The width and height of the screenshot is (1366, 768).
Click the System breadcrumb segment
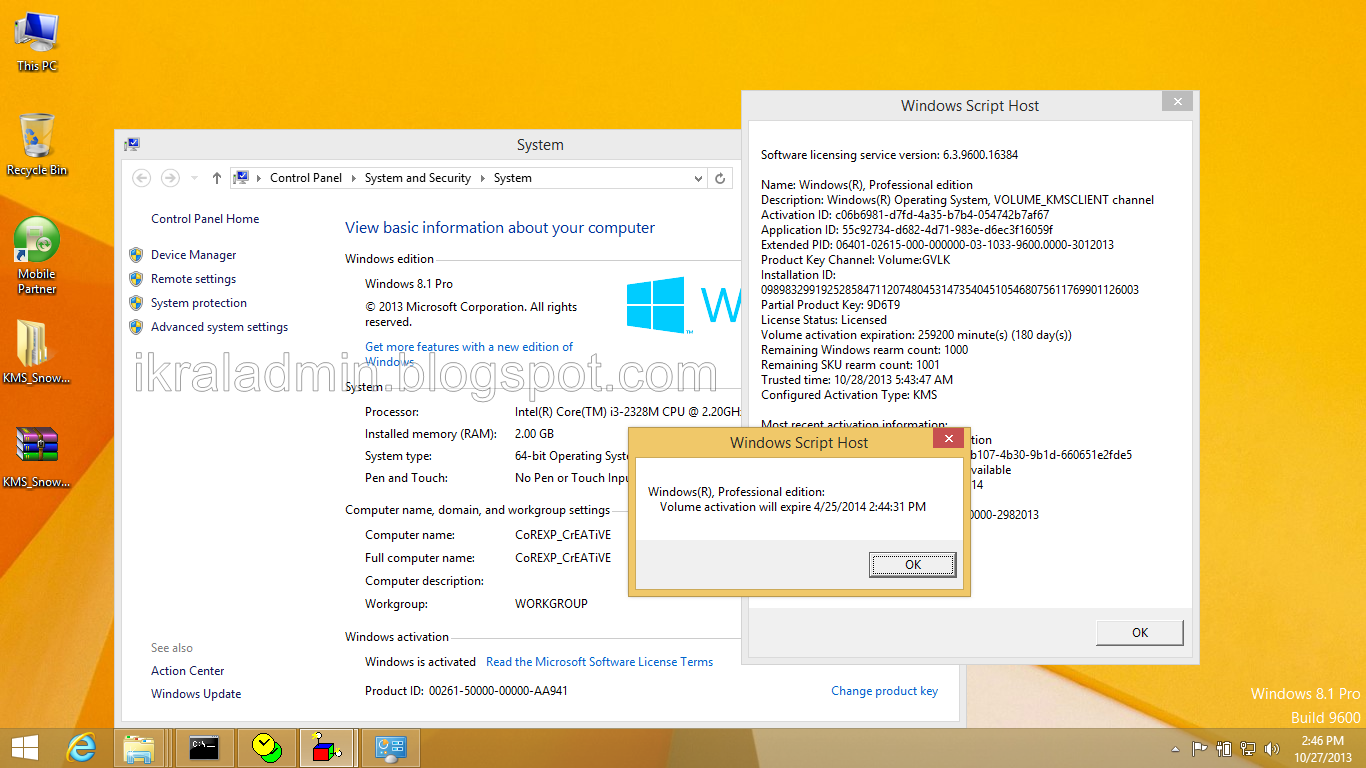click(x=513, y=178)
